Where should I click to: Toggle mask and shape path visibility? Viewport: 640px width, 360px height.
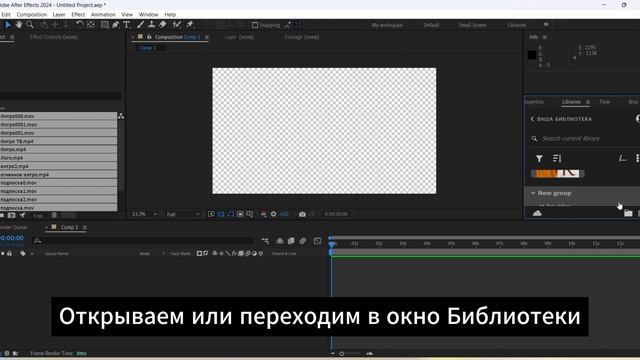[231, 214]
